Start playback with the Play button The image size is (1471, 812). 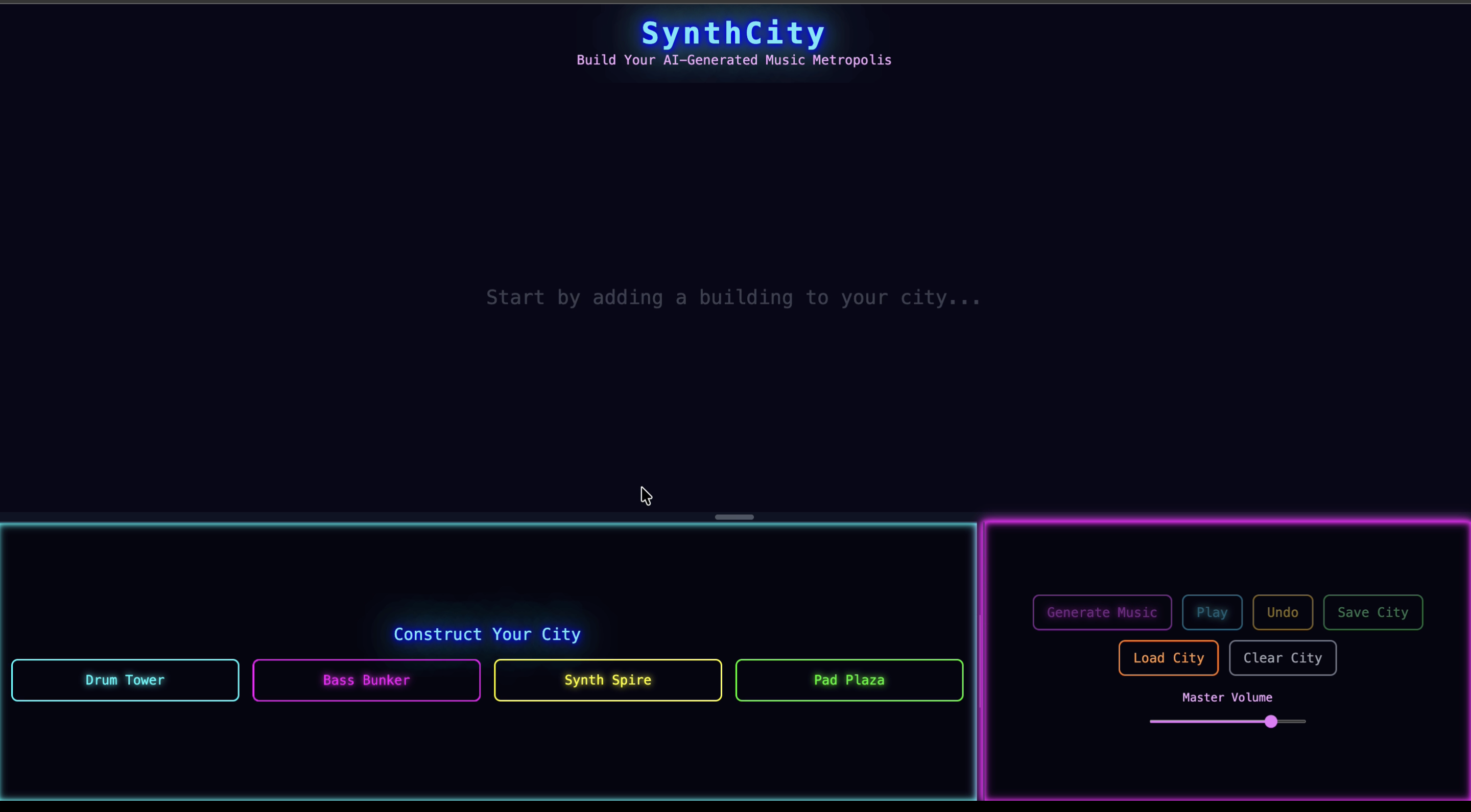1212,612
